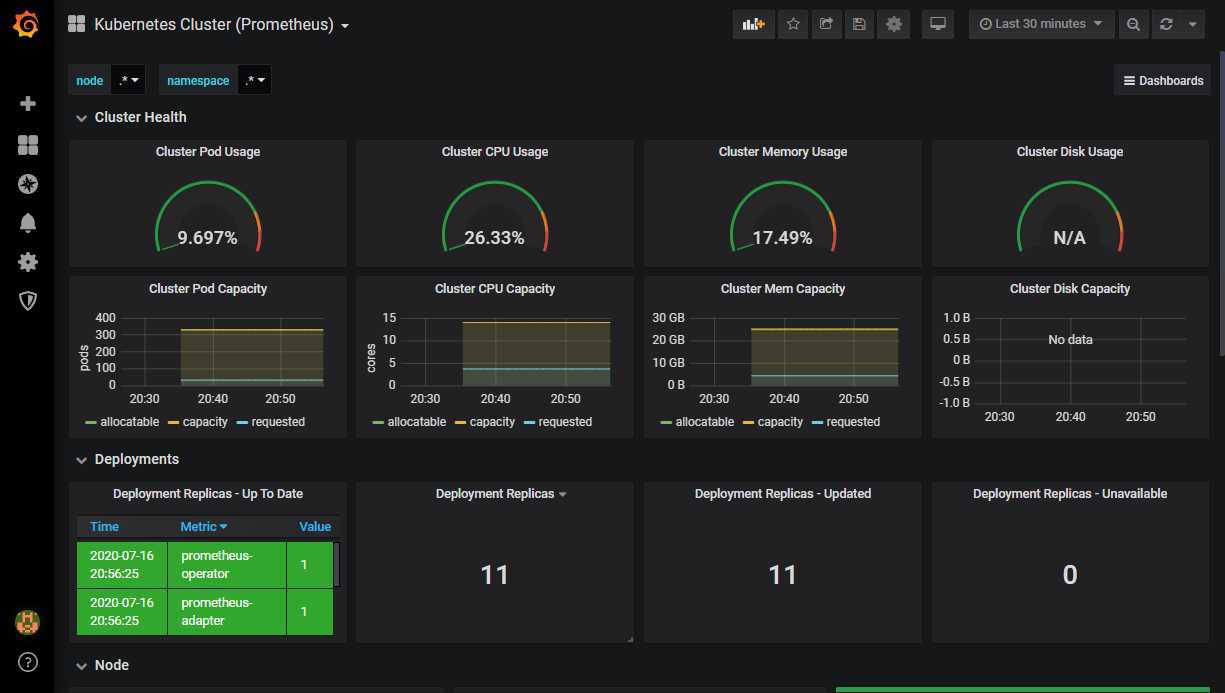Open the Help question mark icon

tap(28, 662)
